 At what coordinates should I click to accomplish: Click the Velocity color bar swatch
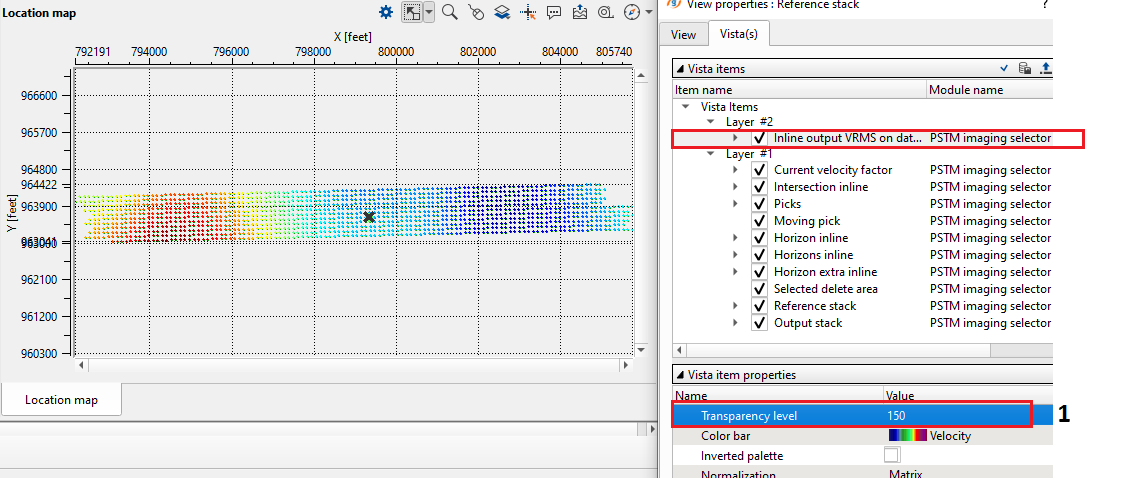[x=907, y=436]
